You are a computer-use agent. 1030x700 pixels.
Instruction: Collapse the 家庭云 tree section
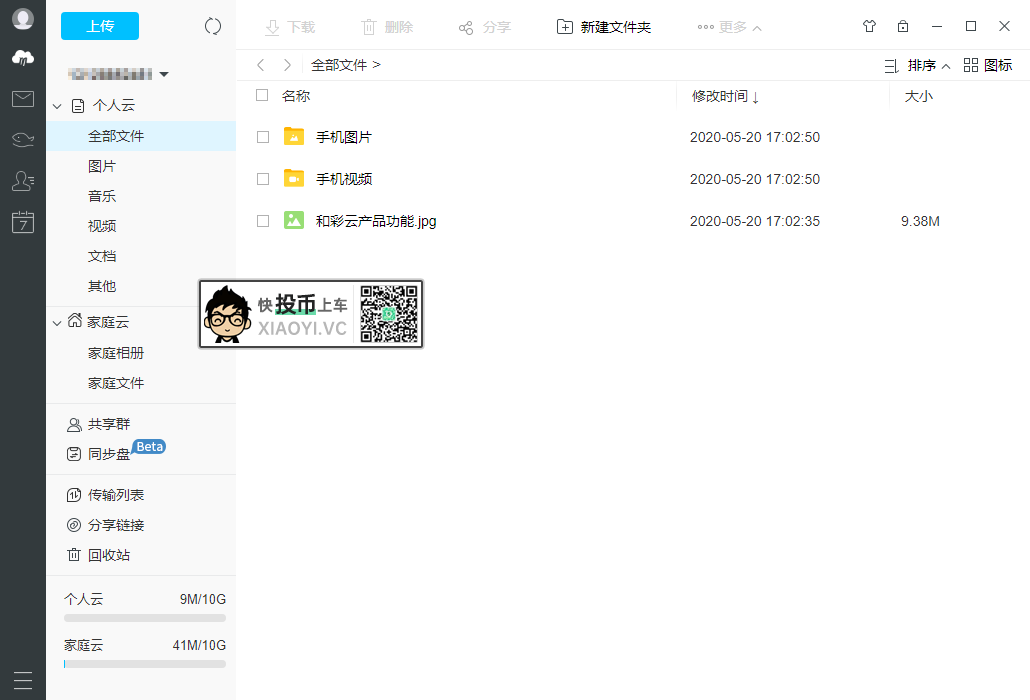point(57,322)
